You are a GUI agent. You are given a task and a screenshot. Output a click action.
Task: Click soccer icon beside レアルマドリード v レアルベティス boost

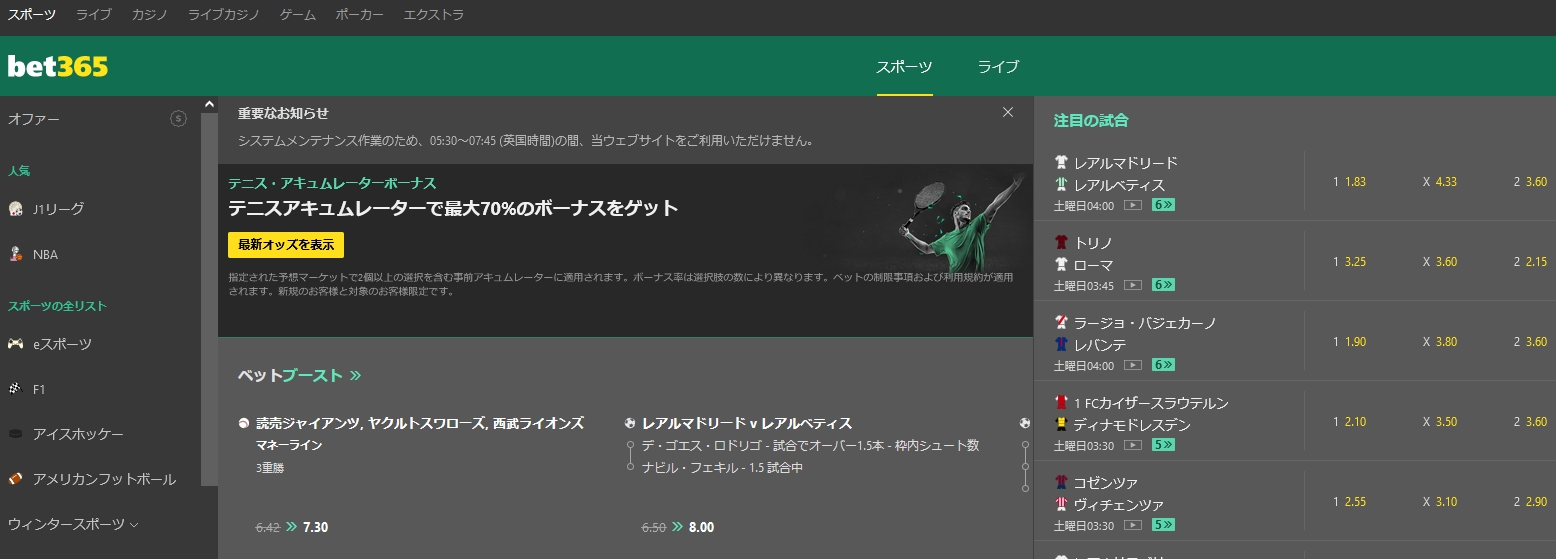pos(630,423)
